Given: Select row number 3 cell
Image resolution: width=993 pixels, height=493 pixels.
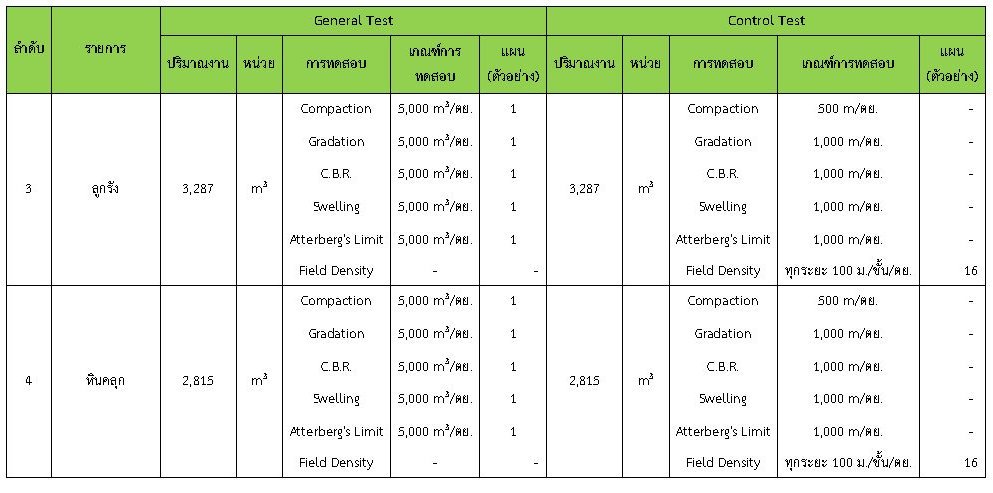Looking at the screenshot, I should tap(28, 188).
